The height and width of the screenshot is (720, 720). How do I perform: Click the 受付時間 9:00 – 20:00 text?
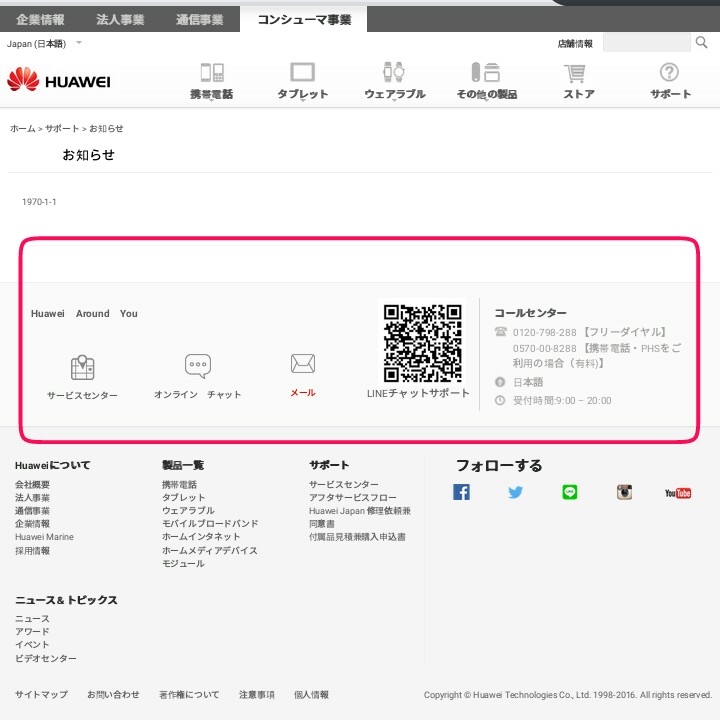562,401
